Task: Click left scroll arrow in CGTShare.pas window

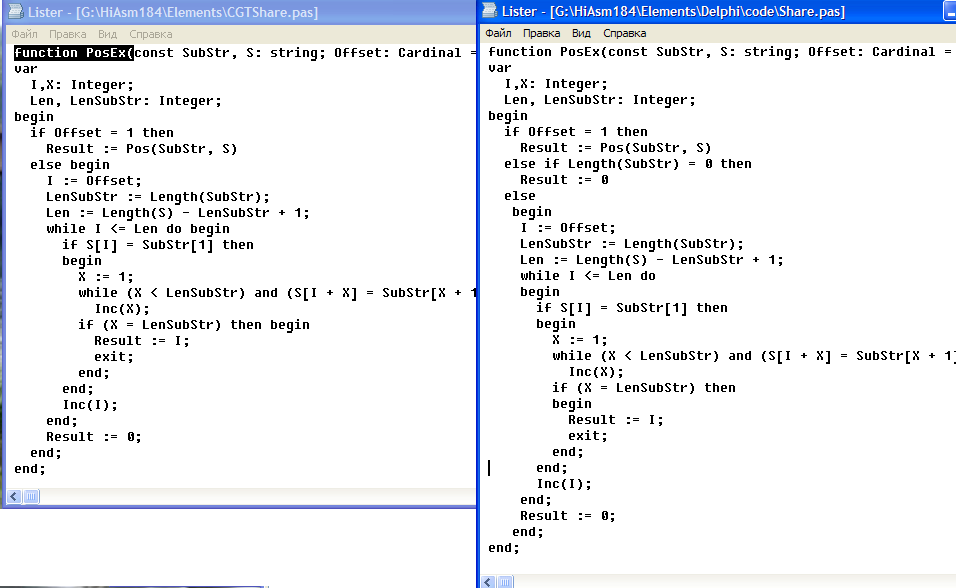Action: coord(13,497)
